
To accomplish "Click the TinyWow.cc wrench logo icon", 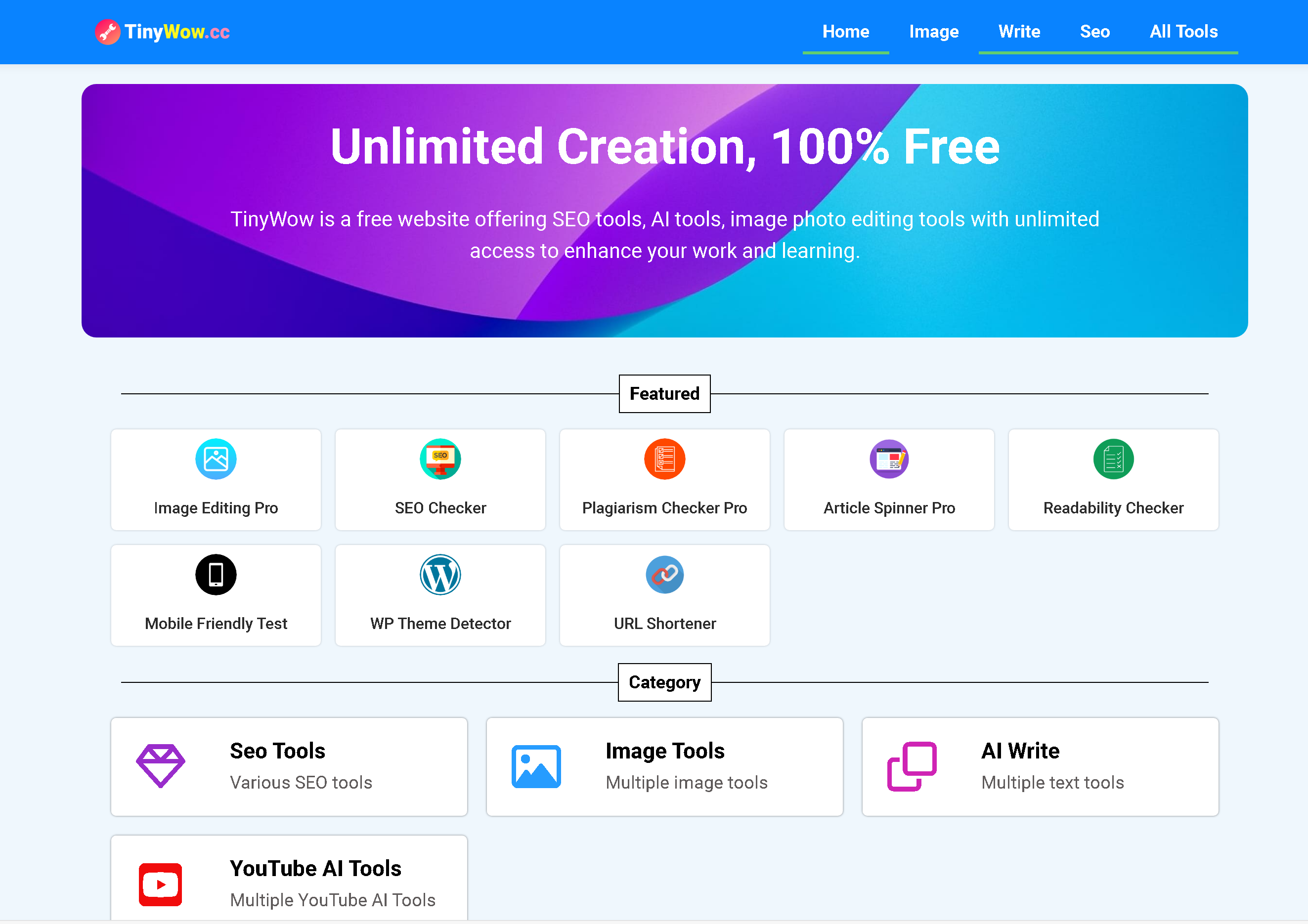I will [x=108, y=32].
